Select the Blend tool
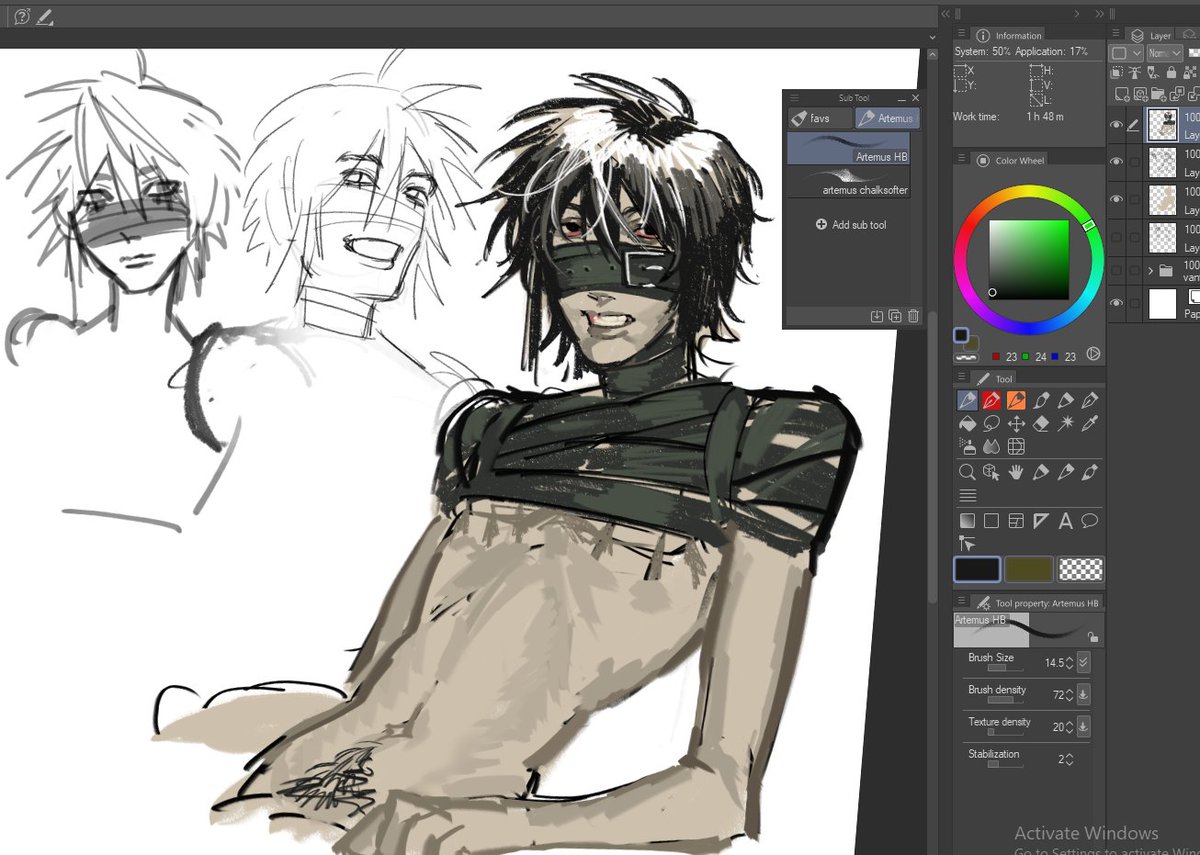The width and height of the screenshot is (1200, 855). click(x=992, y=447)
